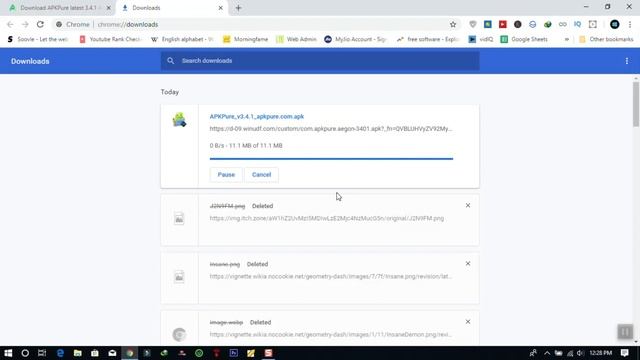Open the Morningfame bookmark
The image size is (640, 360).
(246, 39)
